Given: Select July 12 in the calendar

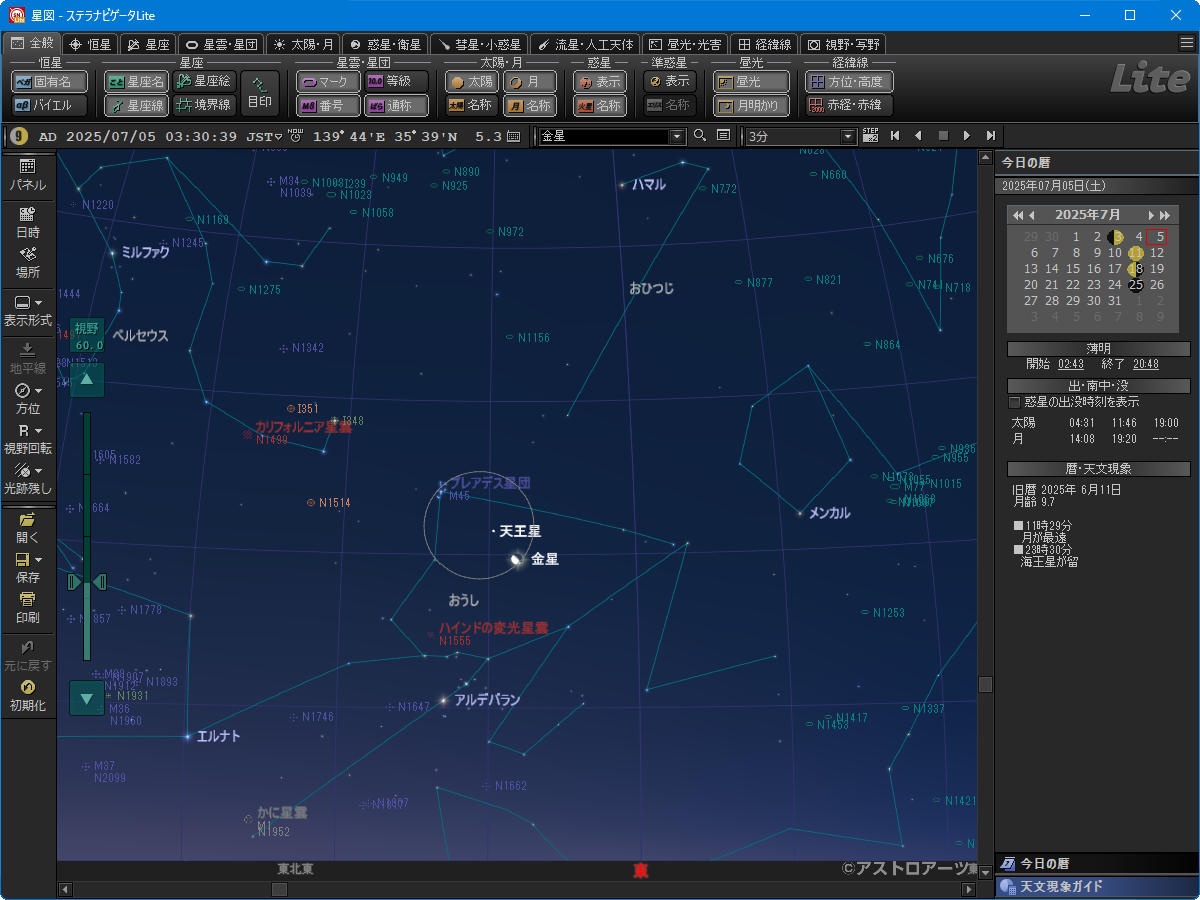Looking at the screenshot, I should [x=1156, y=253].
